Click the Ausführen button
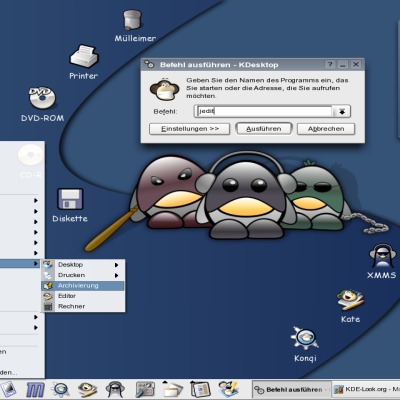This screenshot has height=400, width=400. [264, 129]
